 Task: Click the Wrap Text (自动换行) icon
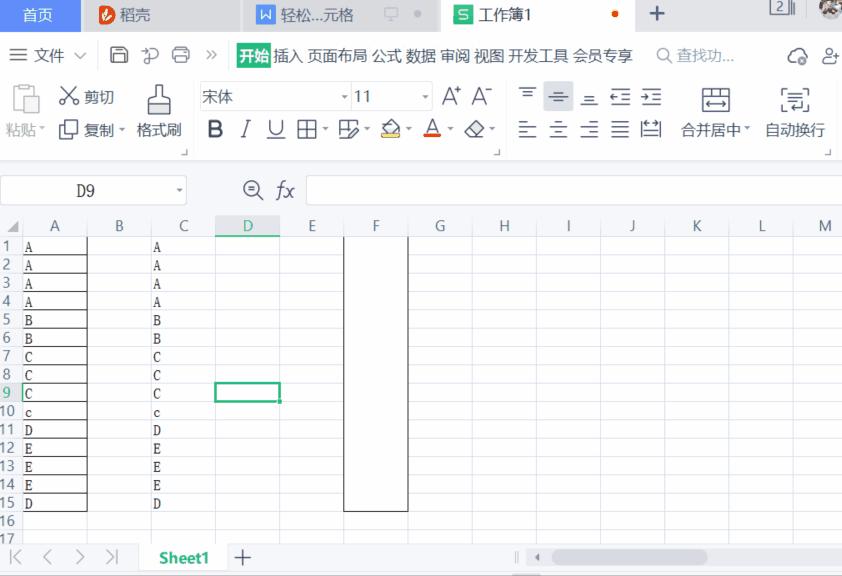[794, 100]
